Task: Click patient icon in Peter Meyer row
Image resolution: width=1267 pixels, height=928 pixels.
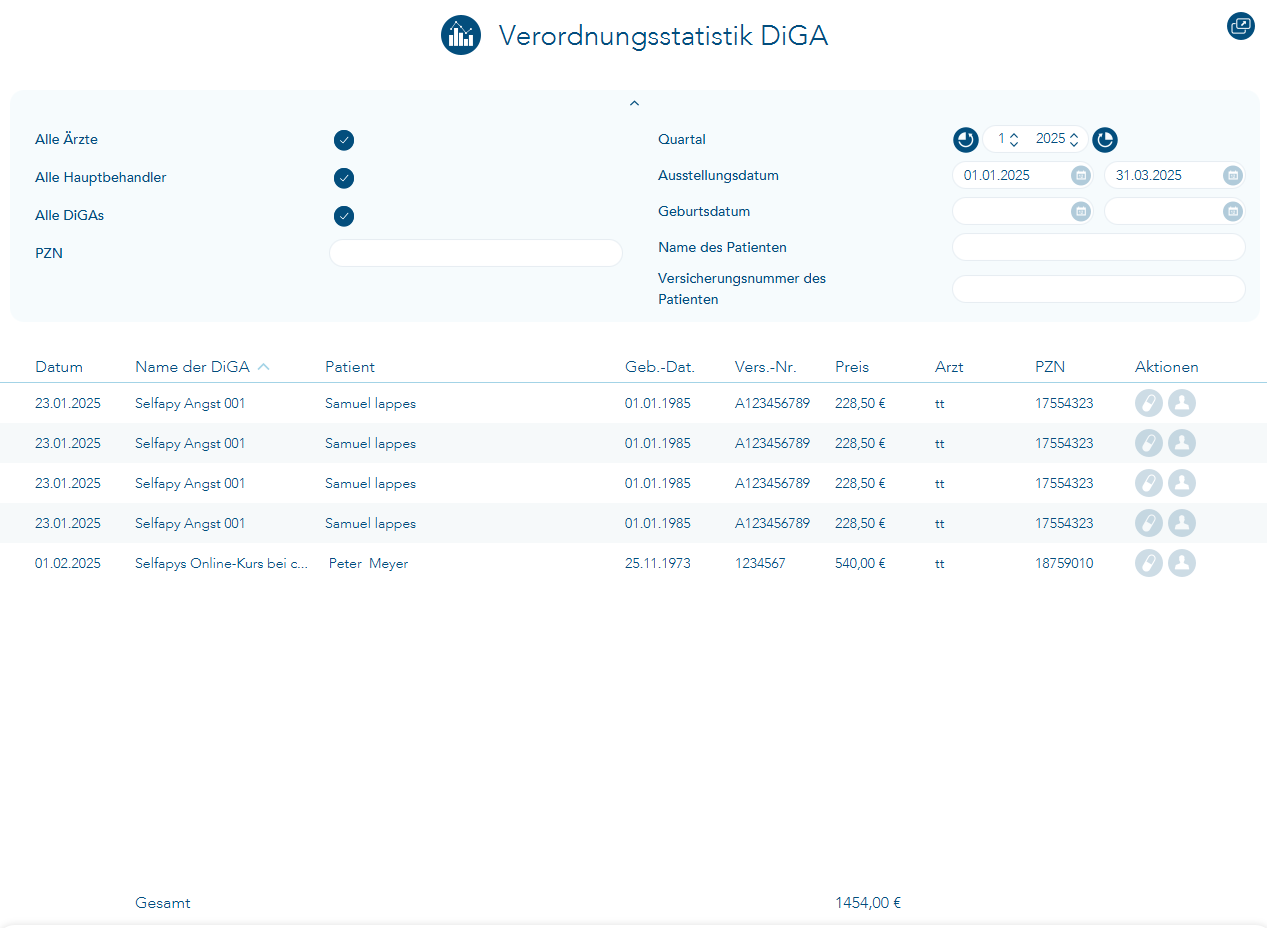Action: tap(1182, 563)
